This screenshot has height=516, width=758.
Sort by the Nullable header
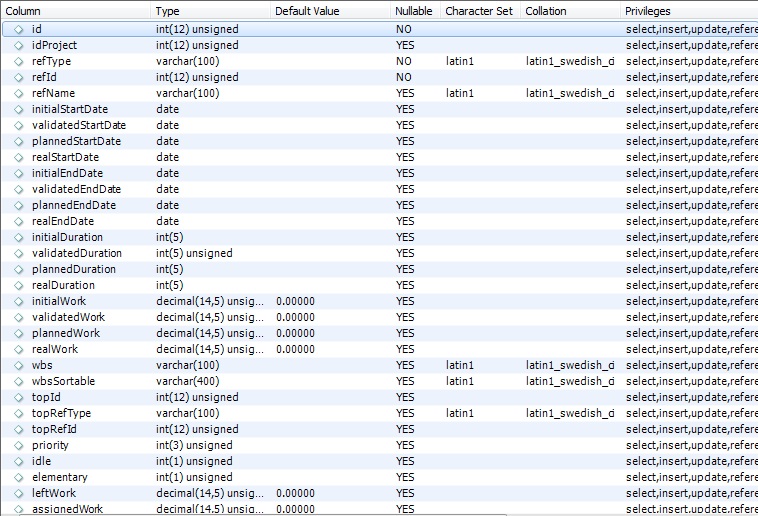click(x=414, y=11)
